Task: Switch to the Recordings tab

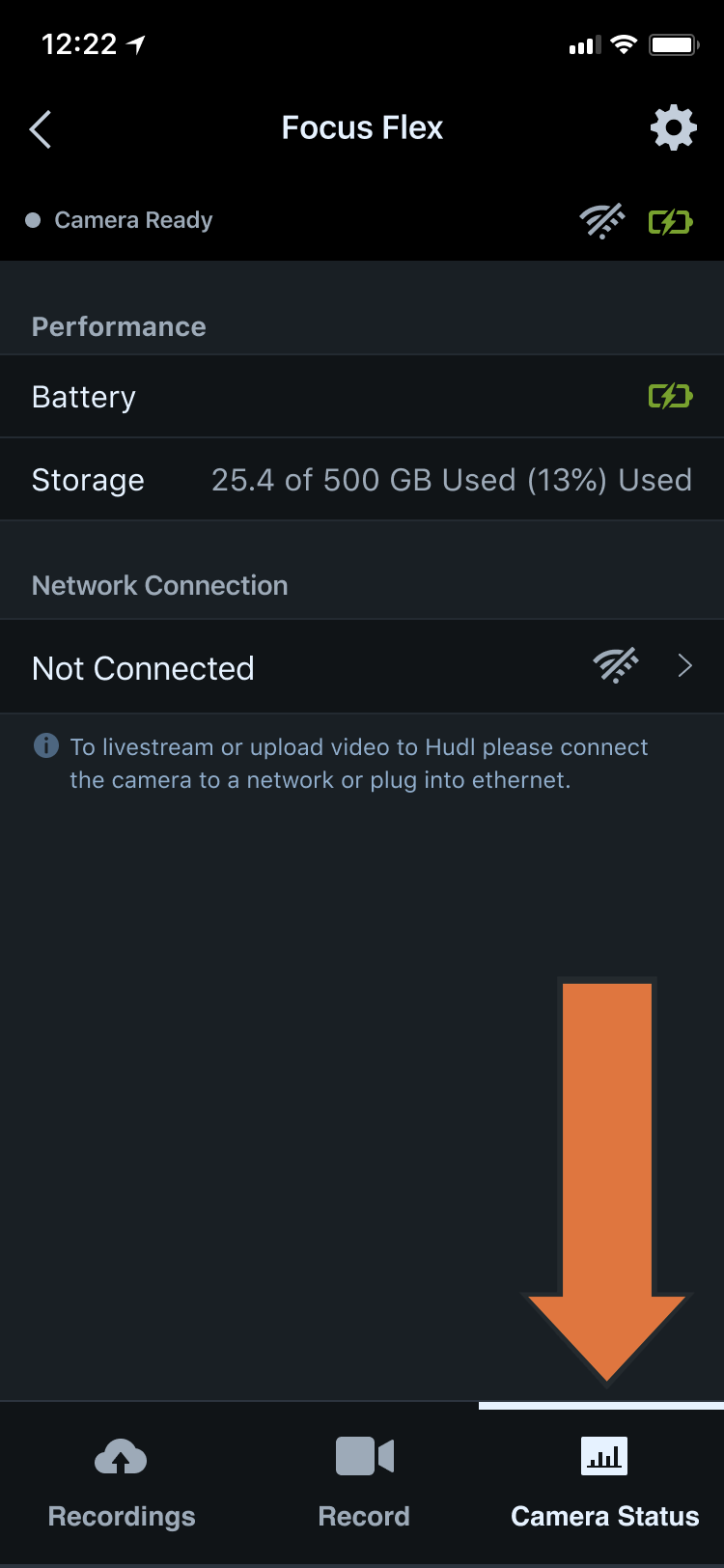Action: 121,1487
